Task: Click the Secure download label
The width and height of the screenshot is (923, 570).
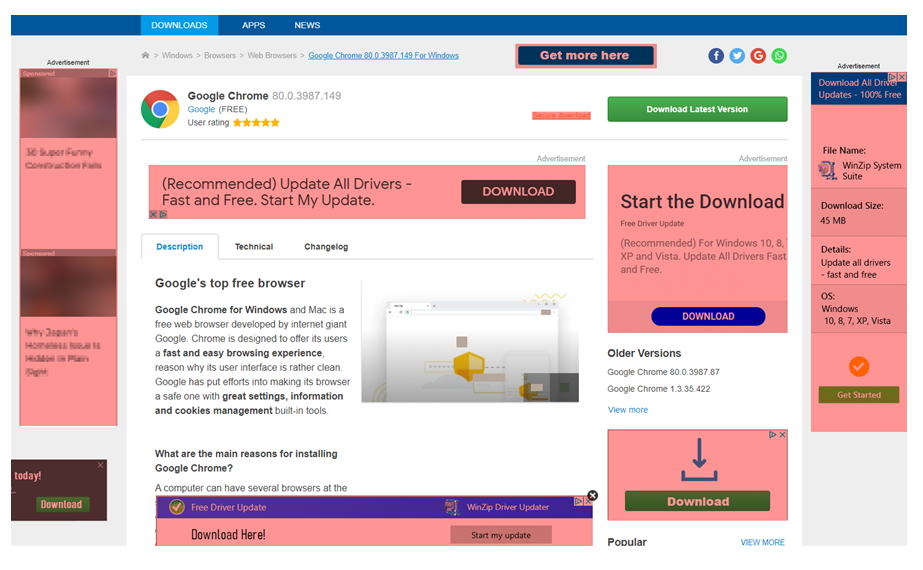Action: tap(561, 115)
